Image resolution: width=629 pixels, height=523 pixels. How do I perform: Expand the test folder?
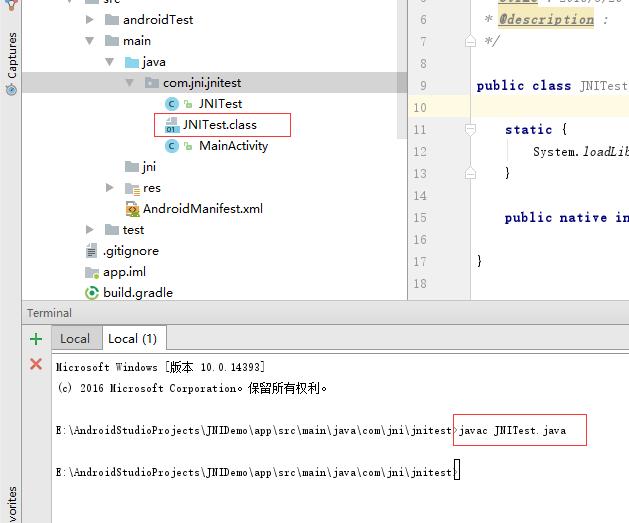[90, 229]
